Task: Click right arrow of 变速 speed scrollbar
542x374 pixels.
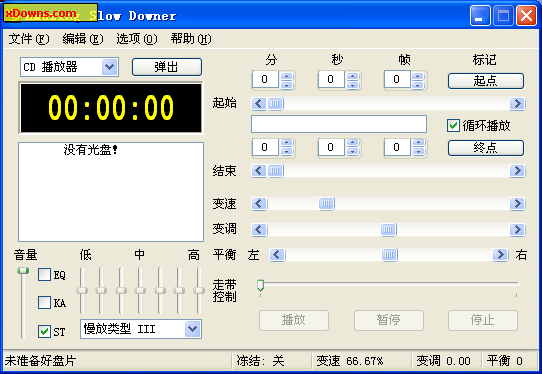Action: click(x=517, y=204)
